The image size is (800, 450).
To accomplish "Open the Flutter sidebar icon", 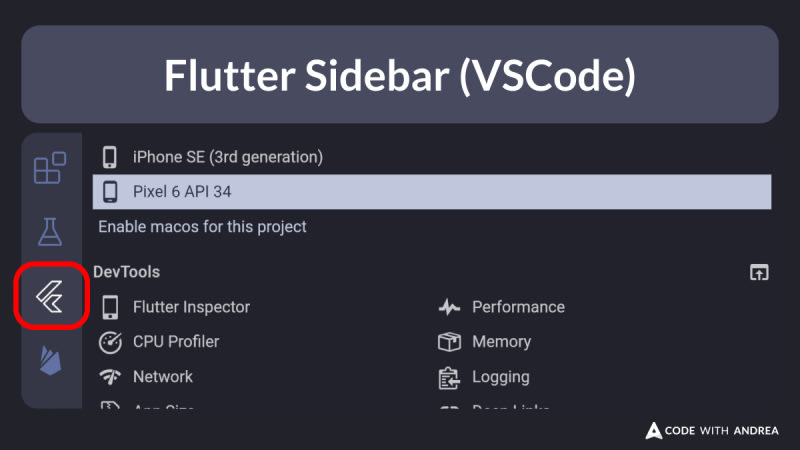I will click(x=50, y=296).
